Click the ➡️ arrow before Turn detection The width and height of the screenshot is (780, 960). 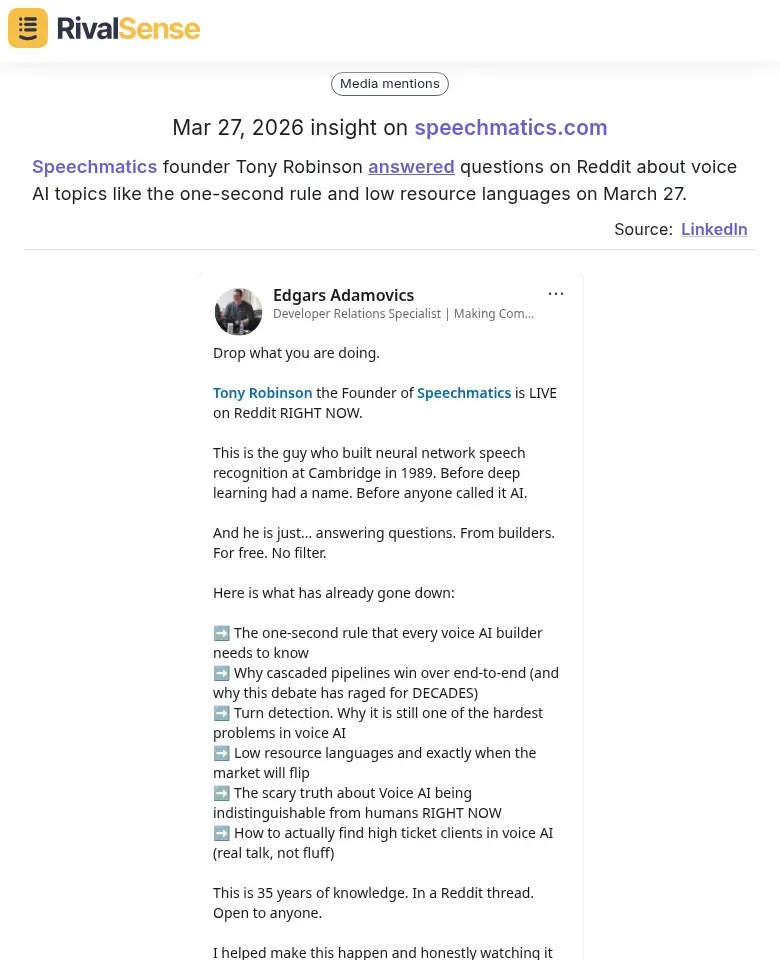(x=221, y=712)
